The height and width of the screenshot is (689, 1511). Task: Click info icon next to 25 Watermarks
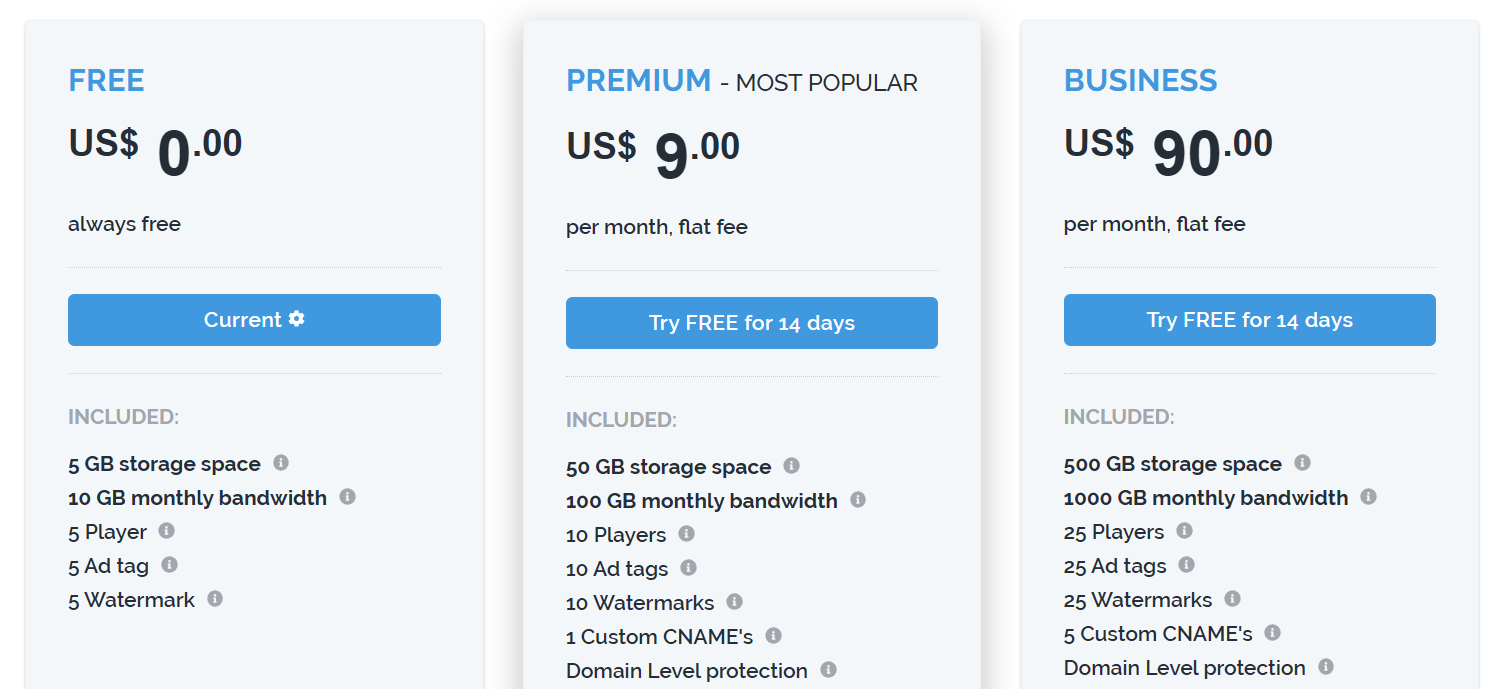click(x=1232, y=599)
